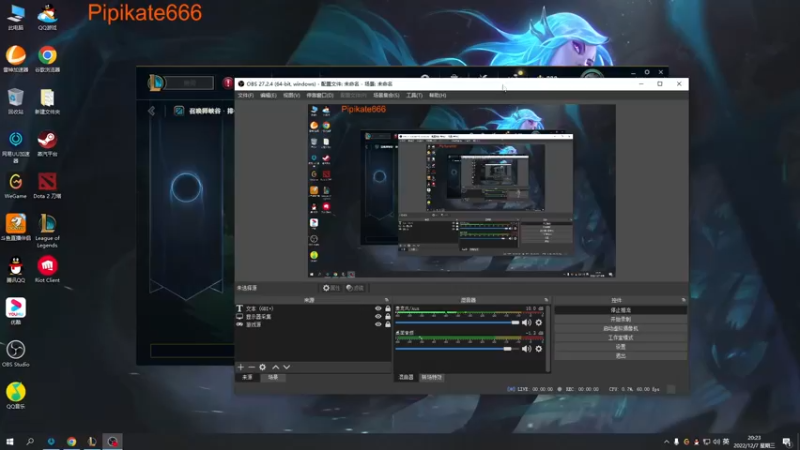Image resolution: width=800 pixels, height=450 pixels.
Task: Switch to the 转场特效 transitions tab
Action: pos(432,378)
